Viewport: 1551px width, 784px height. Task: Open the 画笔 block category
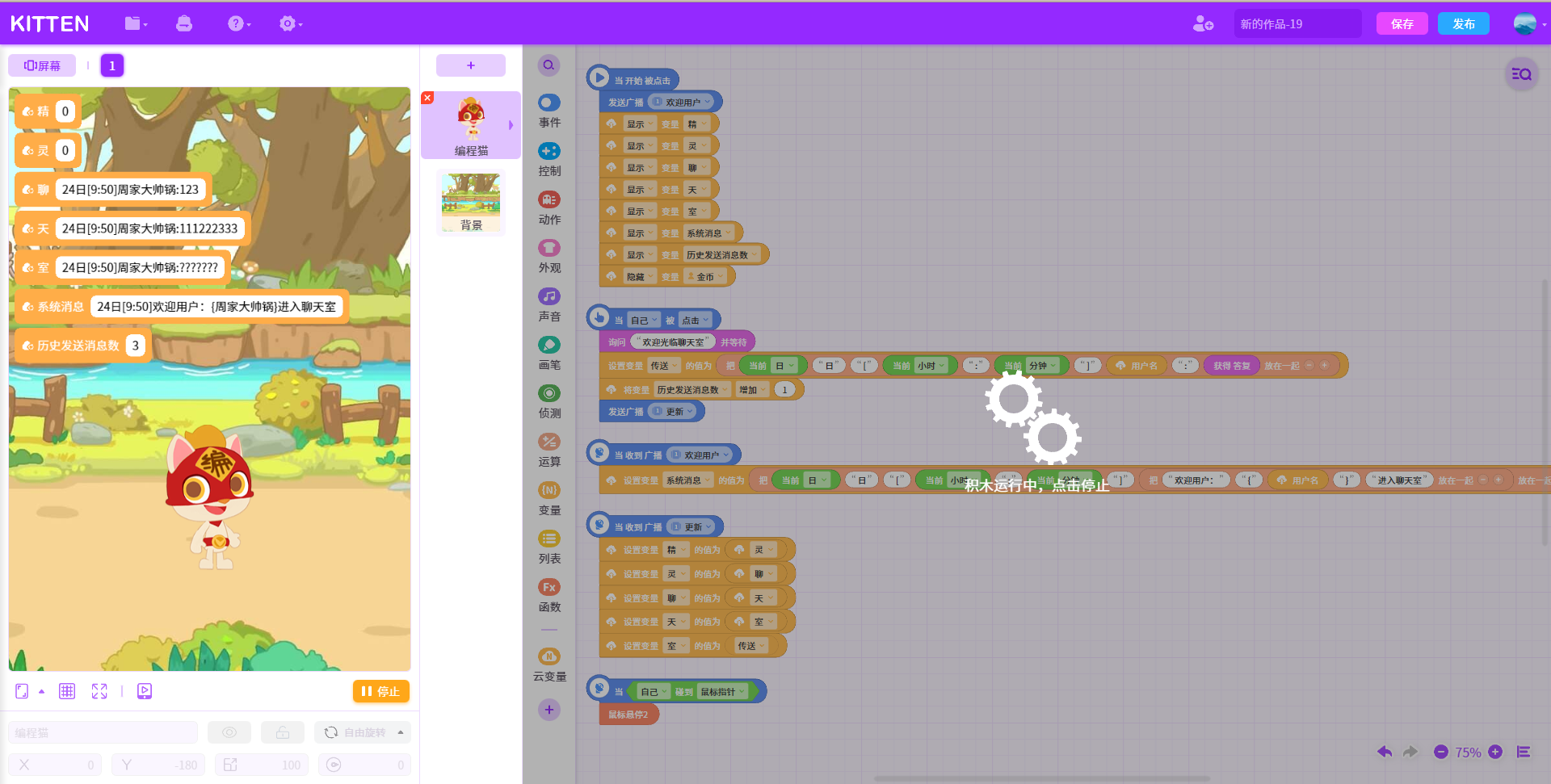pyautogui.click(x=549, y=354)
